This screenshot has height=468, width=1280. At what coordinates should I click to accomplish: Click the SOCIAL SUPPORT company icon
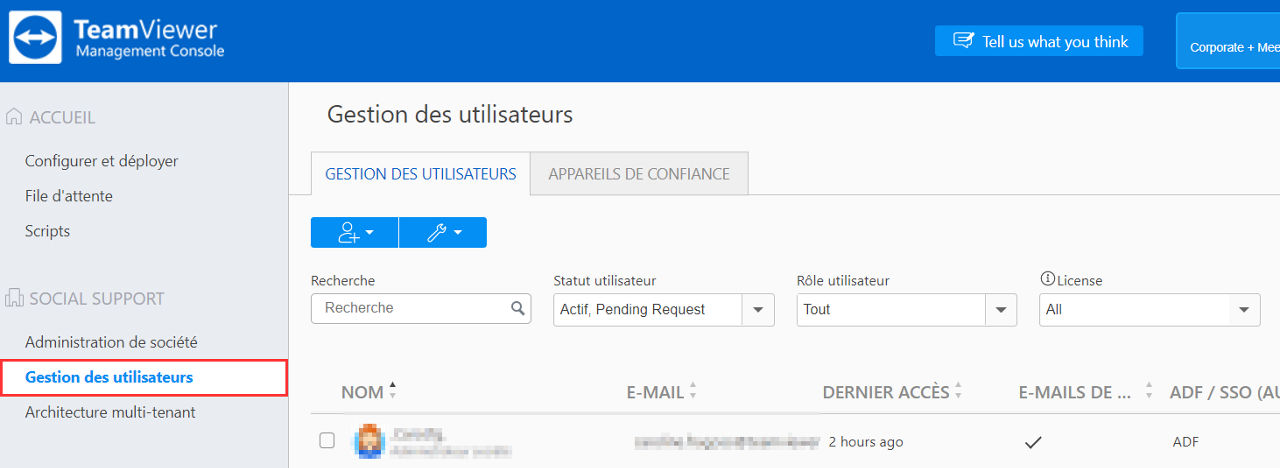pyautogui.click(x=14, y=298)
